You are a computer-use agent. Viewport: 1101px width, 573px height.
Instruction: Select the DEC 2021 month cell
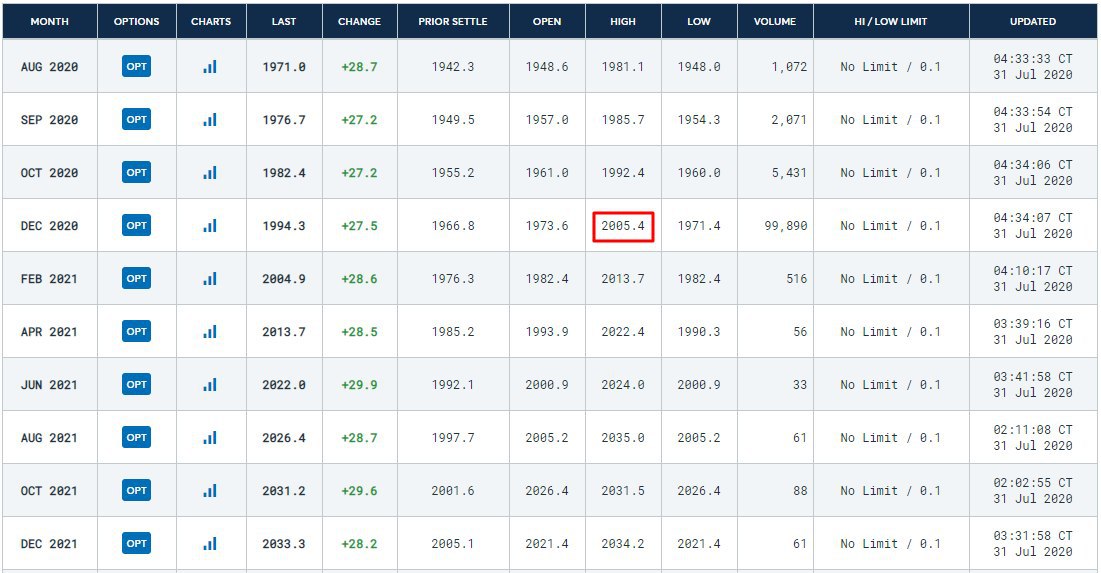tap(49, 544)
